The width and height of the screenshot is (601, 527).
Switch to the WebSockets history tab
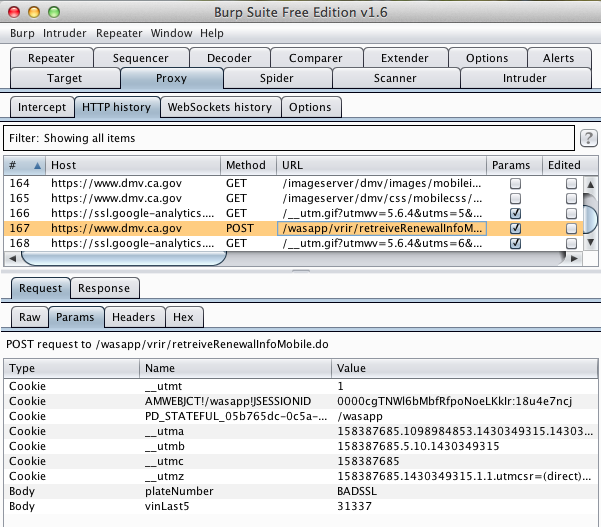click(x=219, y=107)
